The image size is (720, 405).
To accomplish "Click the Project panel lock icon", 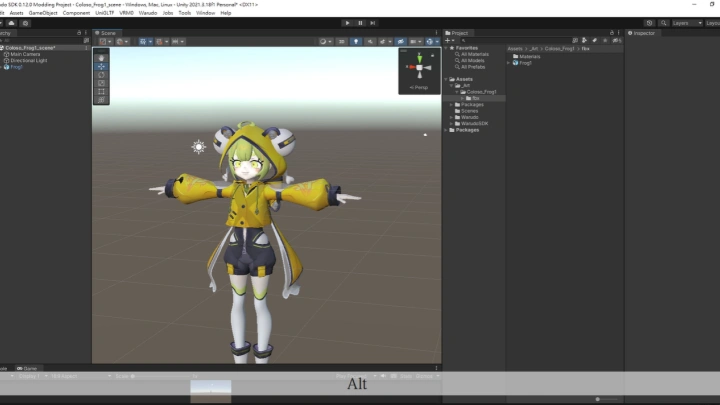I will [x=612, y=33].
